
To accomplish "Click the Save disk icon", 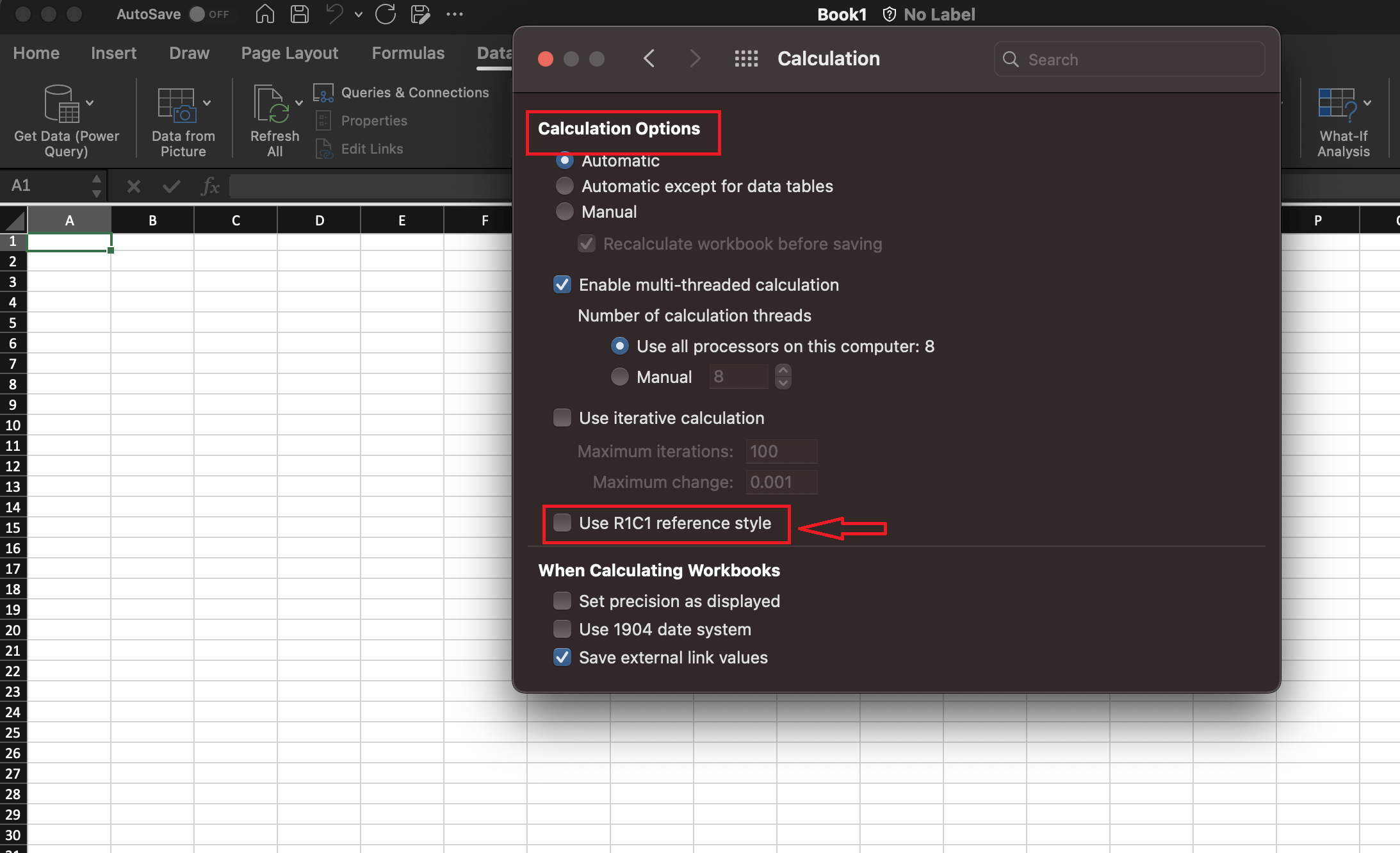I will 300,14.
